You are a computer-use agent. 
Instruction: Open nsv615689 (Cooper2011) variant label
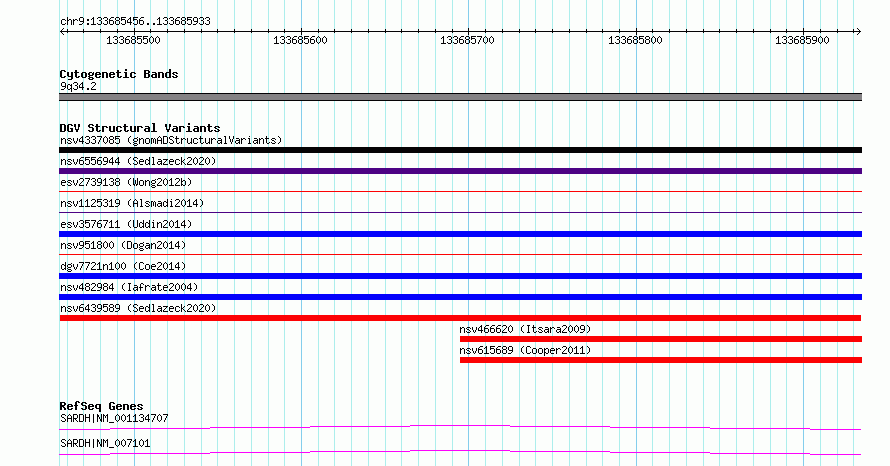(525, 350)
